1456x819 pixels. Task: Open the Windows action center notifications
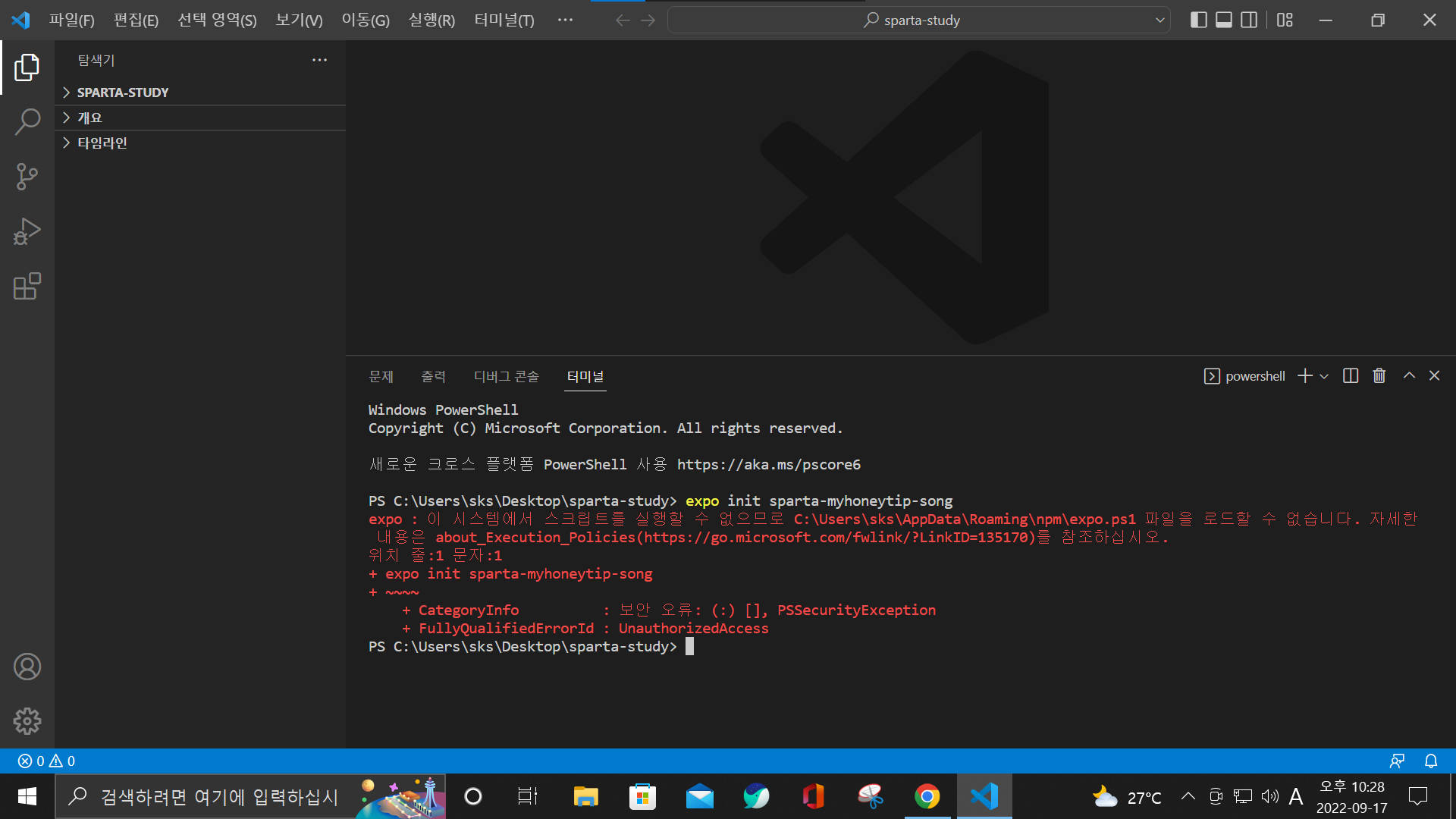point(1417,796)
